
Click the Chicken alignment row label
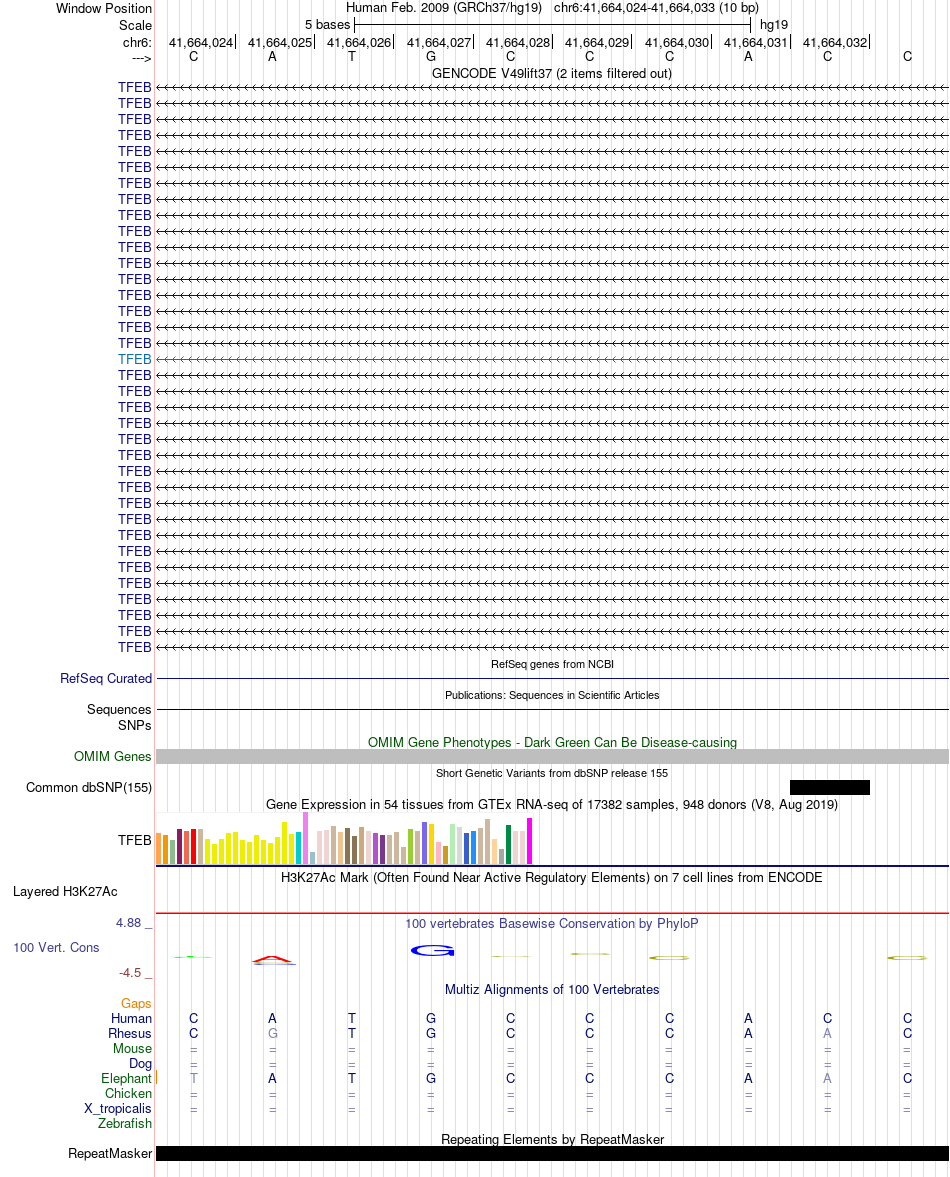click(128, 1093)
